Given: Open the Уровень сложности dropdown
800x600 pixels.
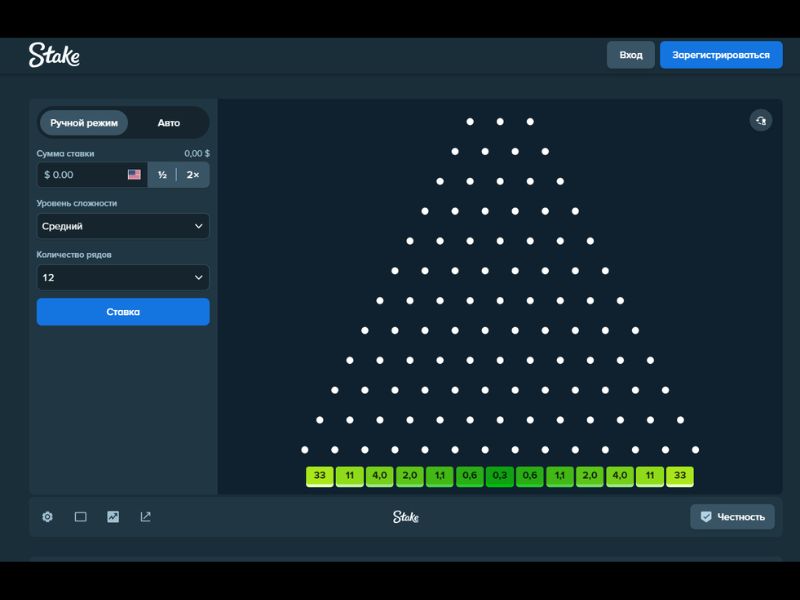Looking at the screenshot, I should click(x=123, y=226).
